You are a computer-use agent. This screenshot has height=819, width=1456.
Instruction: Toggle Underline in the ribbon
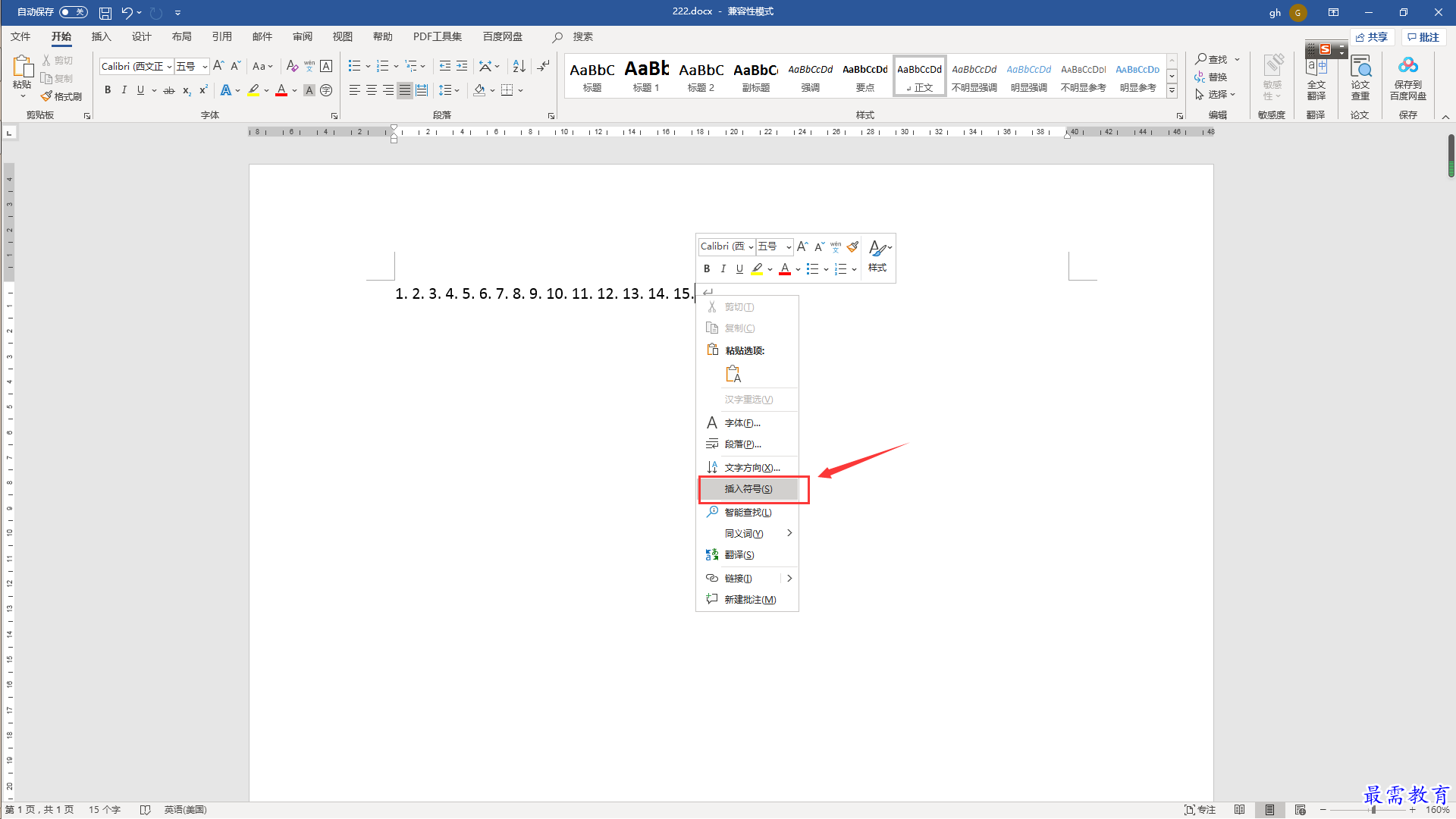(x=140, y=90)
